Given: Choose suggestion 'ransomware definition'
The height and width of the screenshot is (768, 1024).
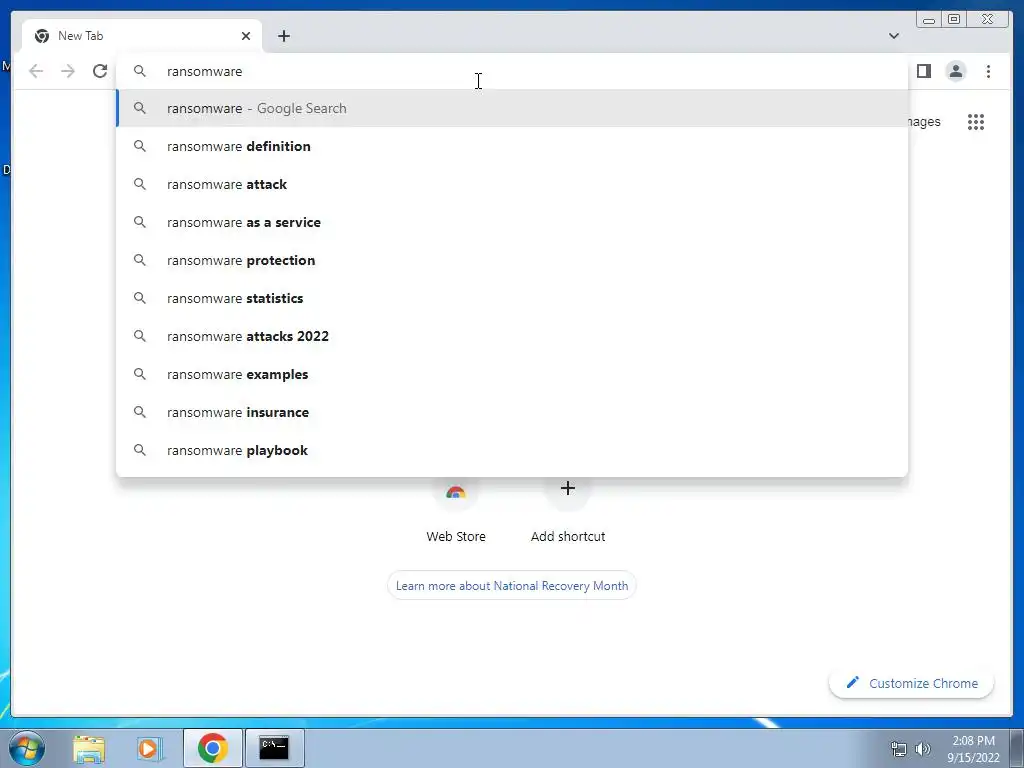Looking at the screenshot, I should point(512,146).
